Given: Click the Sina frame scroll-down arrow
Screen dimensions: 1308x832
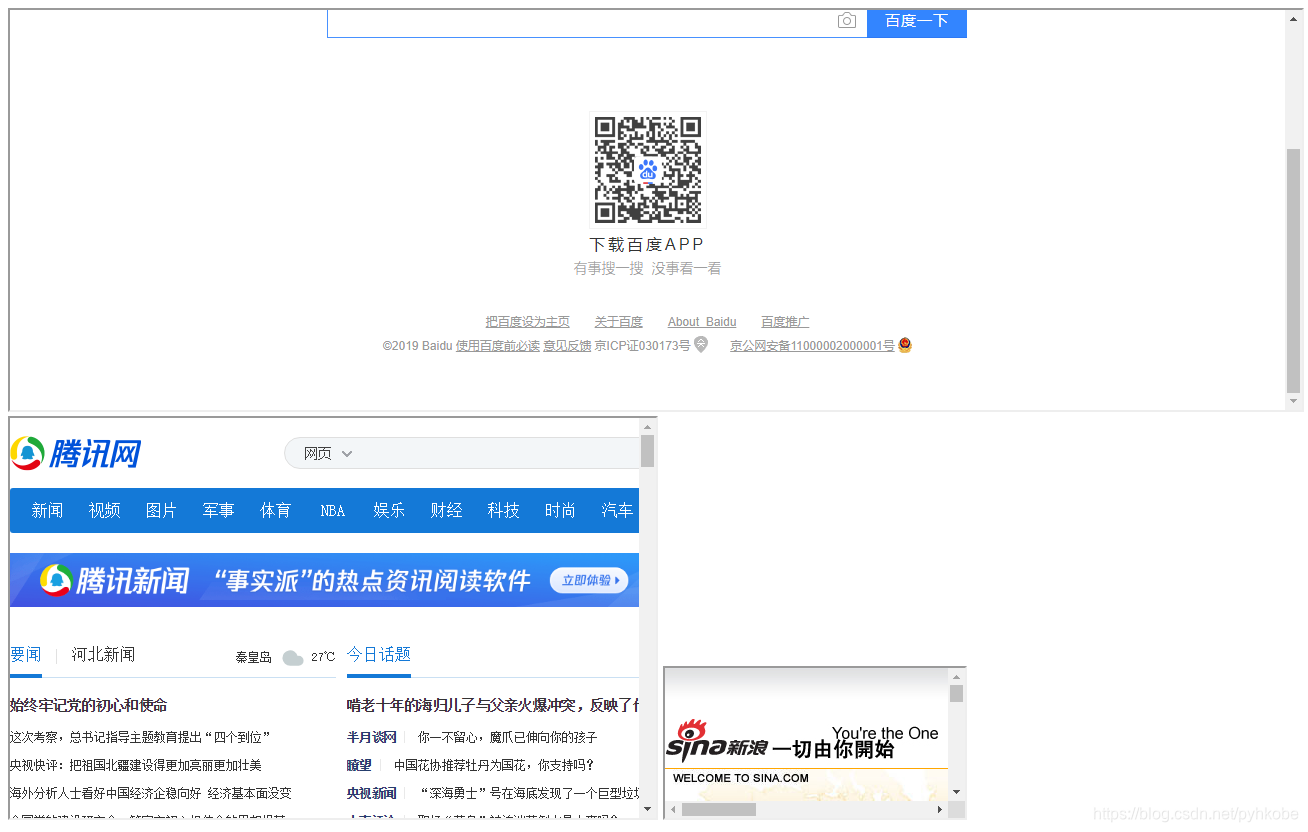Looking at the screenshot, I should point(956,792).
